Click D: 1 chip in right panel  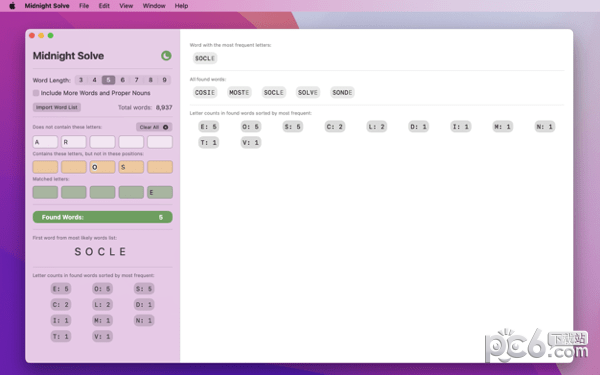coord(419,127)
